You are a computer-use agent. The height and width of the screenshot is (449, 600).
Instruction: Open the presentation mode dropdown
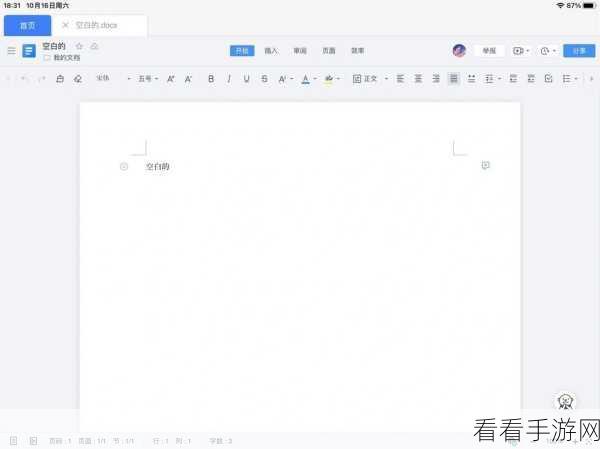(521, 51)
